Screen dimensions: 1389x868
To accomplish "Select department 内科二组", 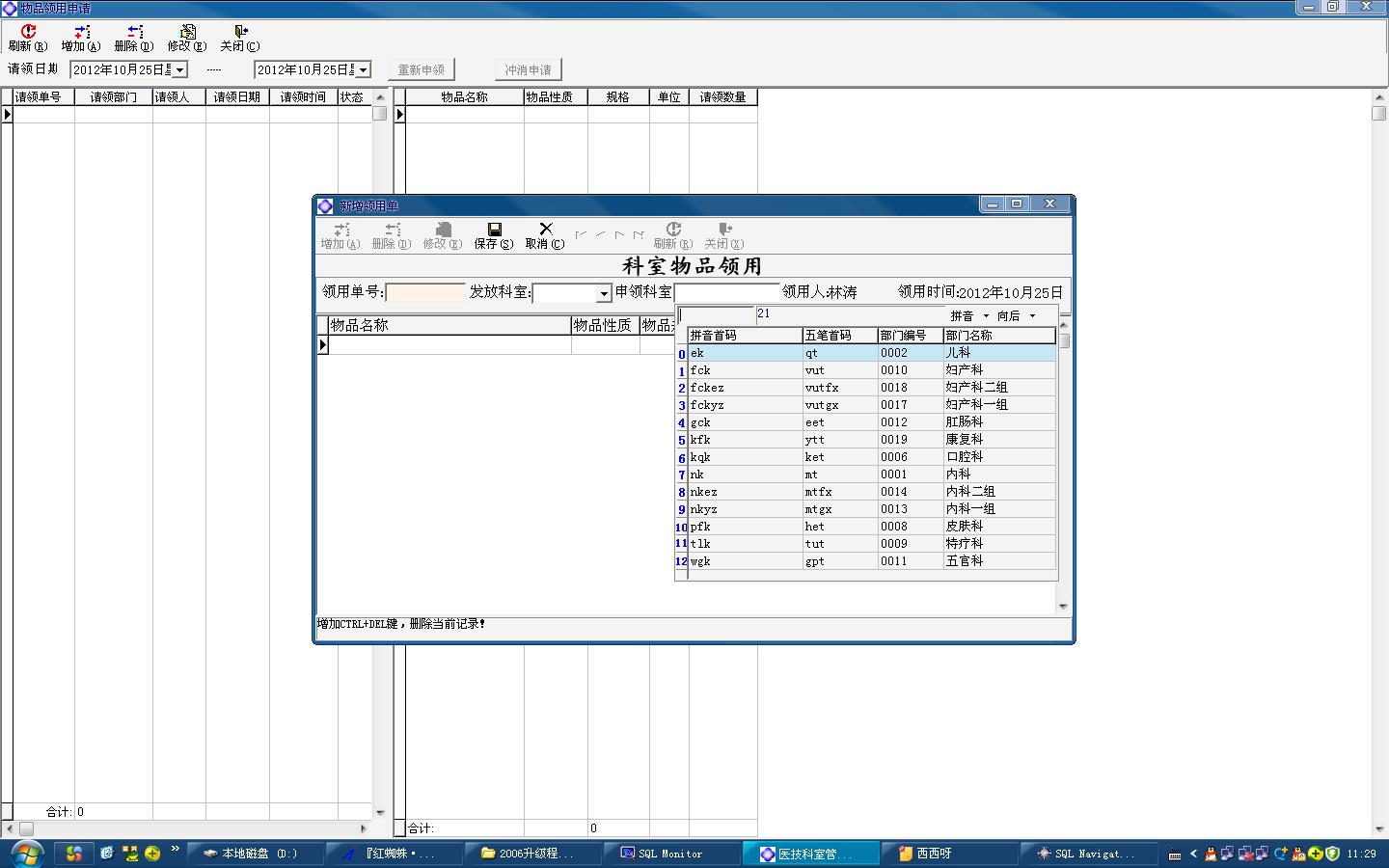I will tap(872, 492).
